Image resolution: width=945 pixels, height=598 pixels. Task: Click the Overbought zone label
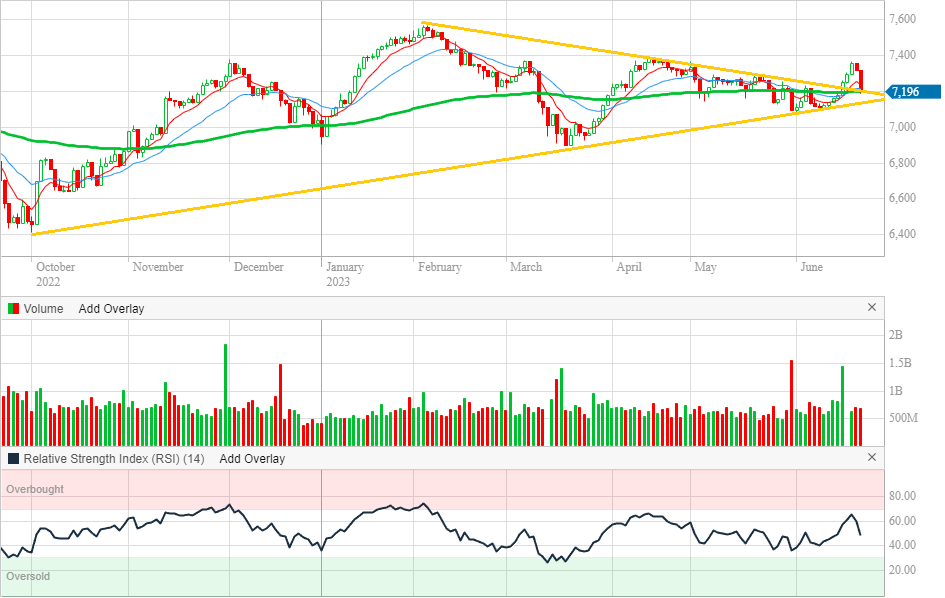coord(35,489)
